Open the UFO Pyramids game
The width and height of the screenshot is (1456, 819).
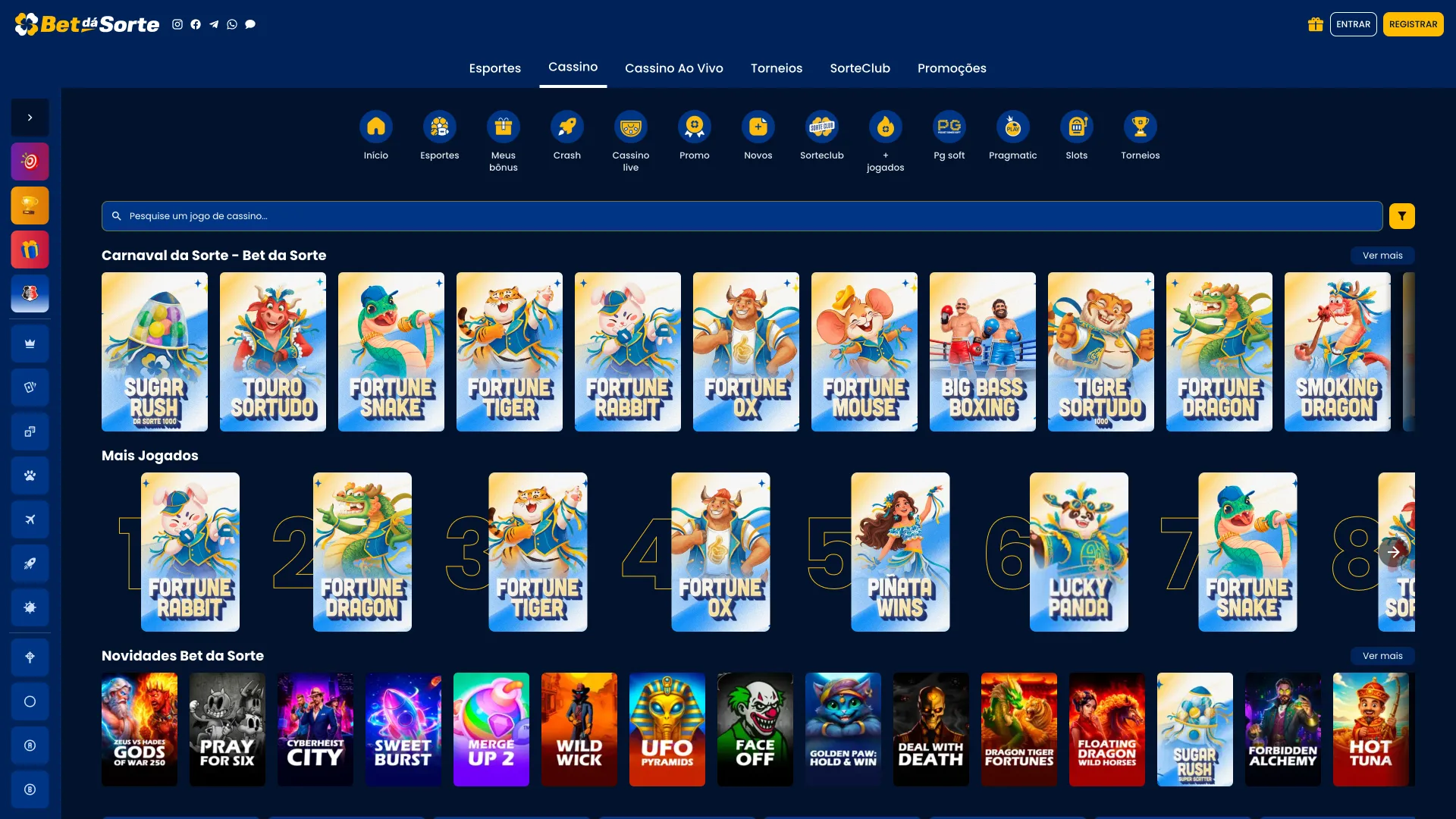667,730
